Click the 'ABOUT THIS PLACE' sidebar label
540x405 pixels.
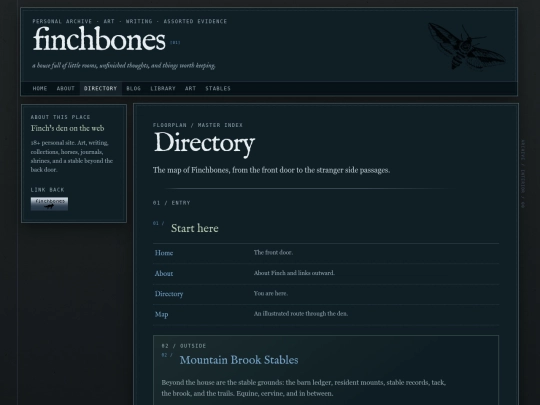pyautogui.click(x=60, y=117)
